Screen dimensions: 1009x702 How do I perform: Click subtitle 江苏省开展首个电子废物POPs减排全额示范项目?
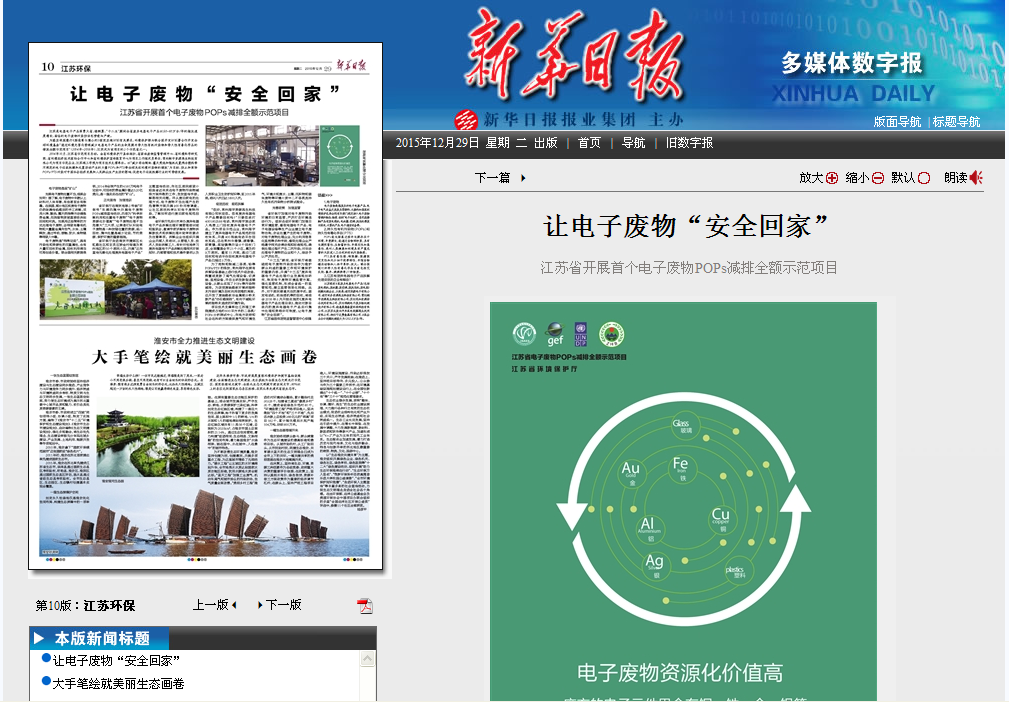pyautogui.click(x=689, y=268)
